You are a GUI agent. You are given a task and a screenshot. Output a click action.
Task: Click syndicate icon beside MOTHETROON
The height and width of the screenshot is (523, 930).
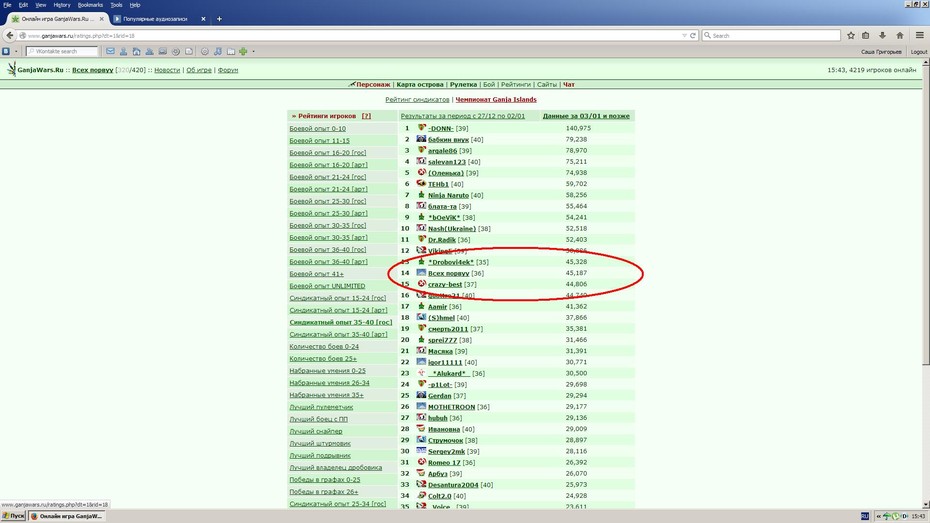(421, 406)
